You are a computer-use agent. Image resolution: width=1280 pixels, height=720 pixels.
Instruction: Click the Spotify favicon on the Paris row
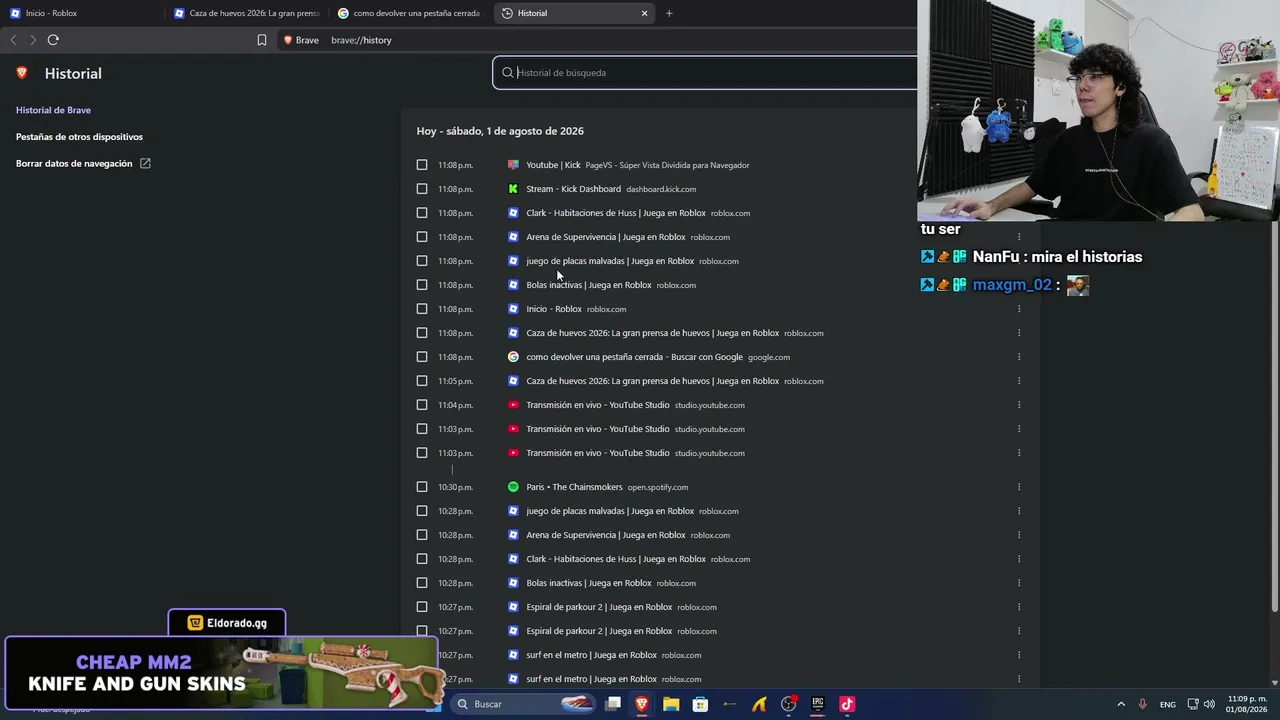tap(513, 487)
